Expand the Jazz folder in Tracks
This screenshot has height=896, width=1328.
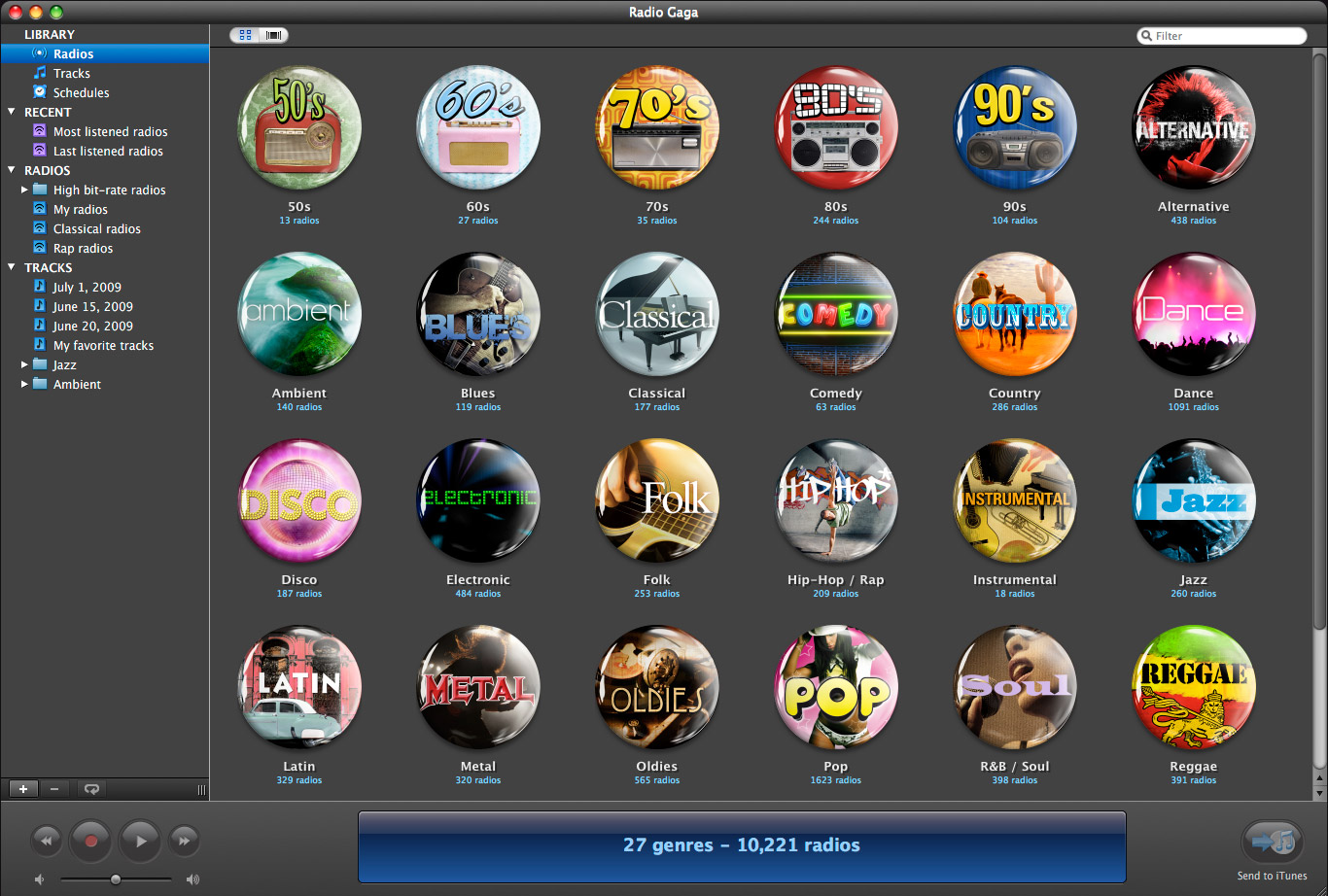click(24, 364)
